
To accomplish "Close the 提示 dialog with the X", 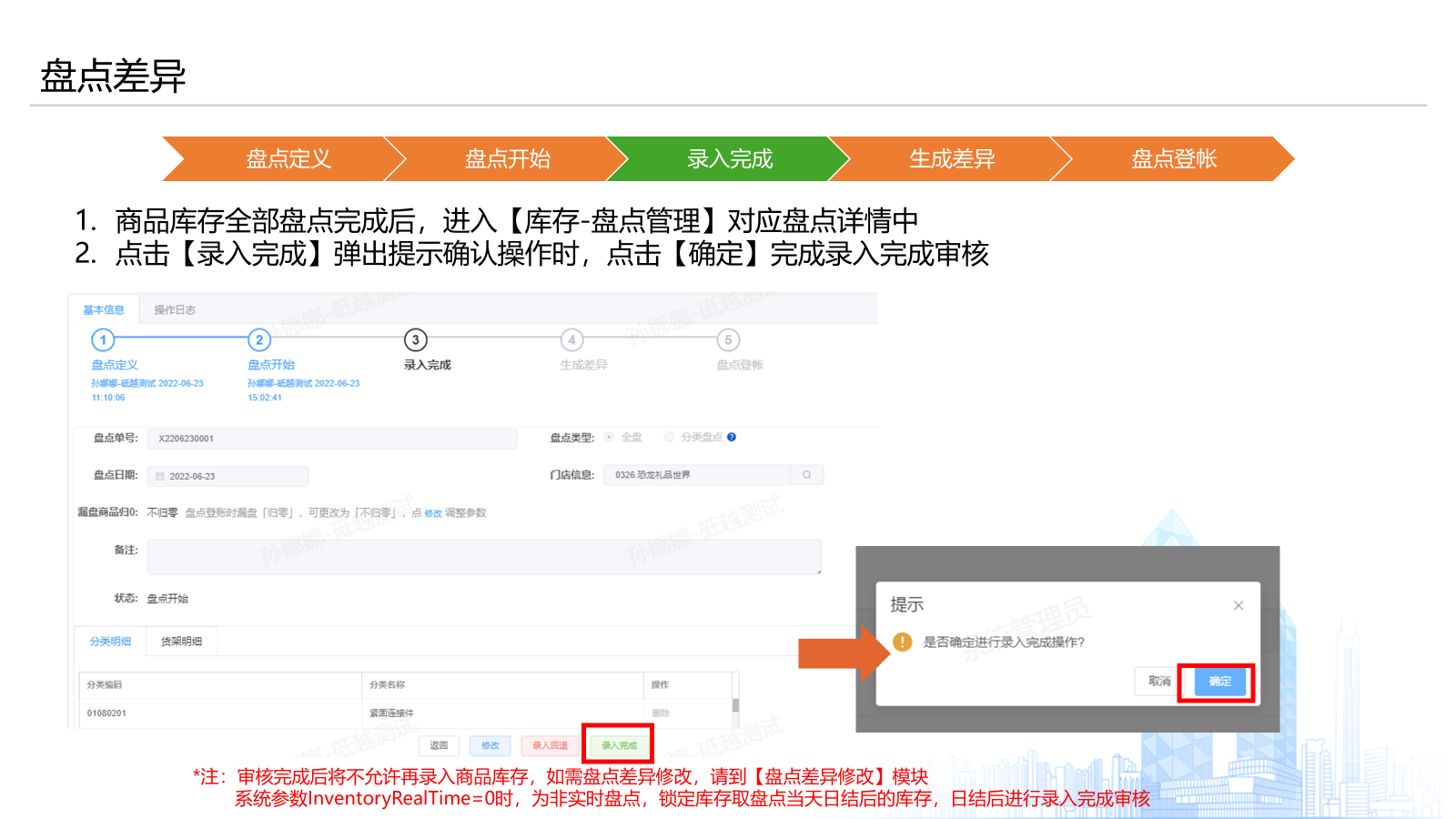I will [1239, 605].
